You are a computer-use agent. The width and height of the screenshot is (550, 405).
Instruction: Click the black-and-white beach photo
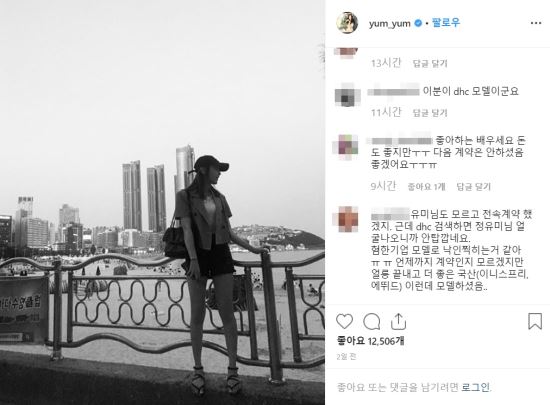click(x=162, y=202)
